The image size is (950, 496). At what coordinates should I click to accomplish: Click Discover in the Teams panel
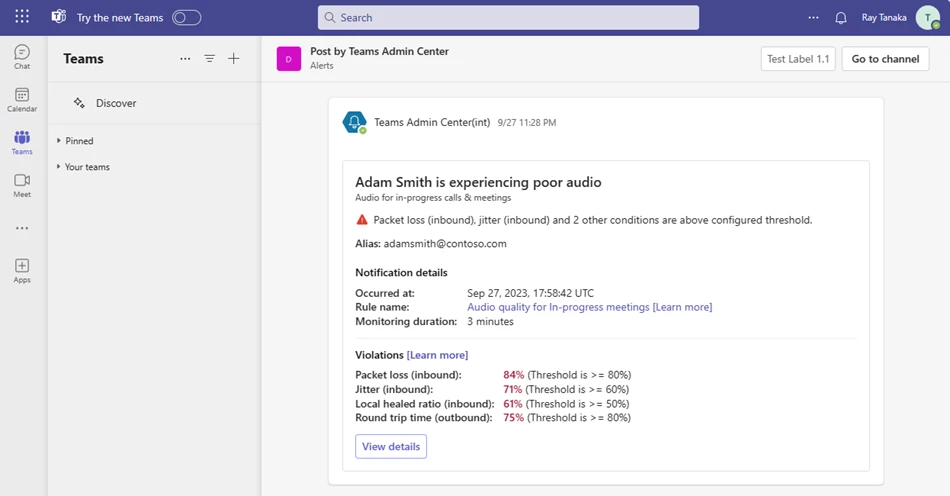(x=115, y=103)
